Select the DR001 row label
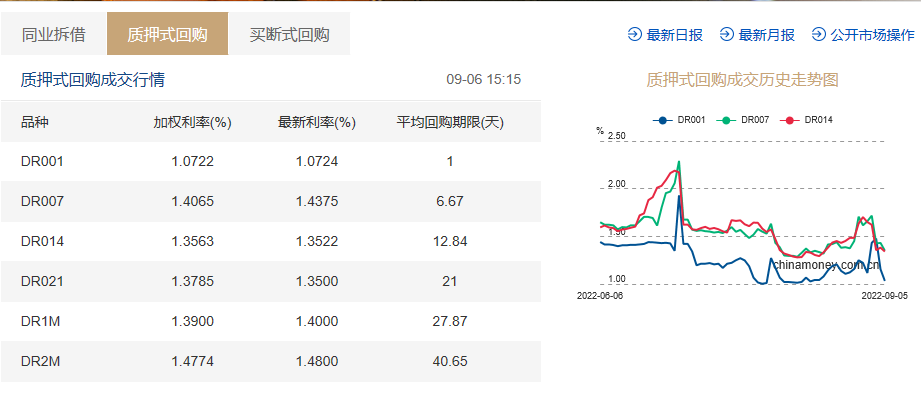921x397 pixels. 42,161
